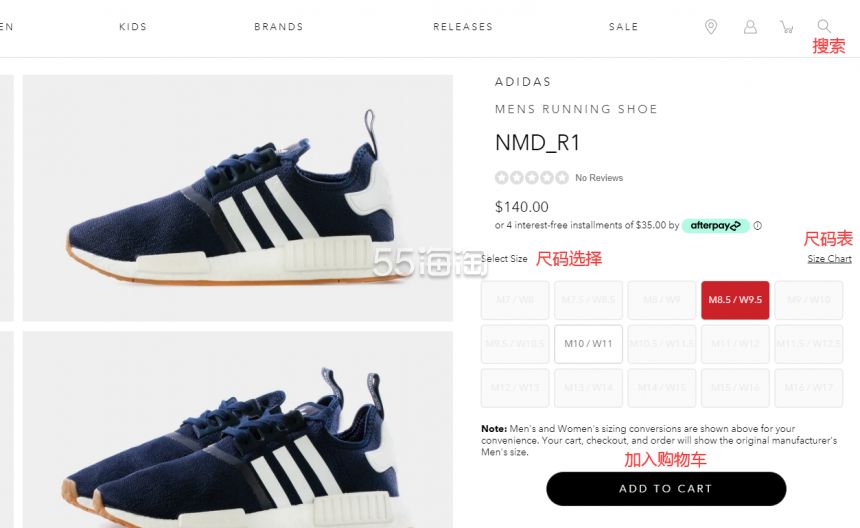Choose the M9 / W10 size option
The image size is (860, 528).
pyautogui.click(x=808, y=300)
